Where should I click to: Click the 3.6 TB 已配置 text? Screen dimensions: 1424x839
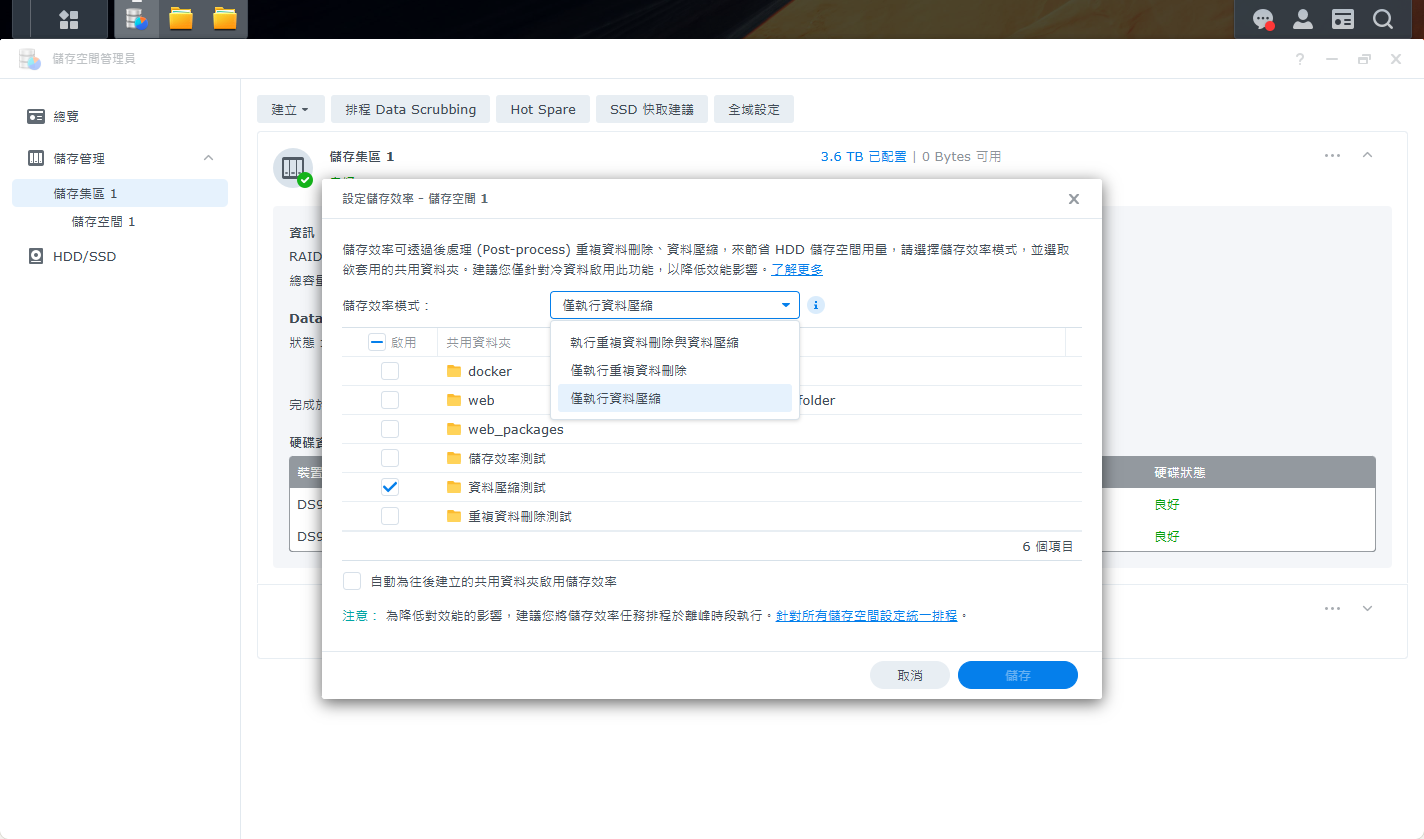point(863,157)
